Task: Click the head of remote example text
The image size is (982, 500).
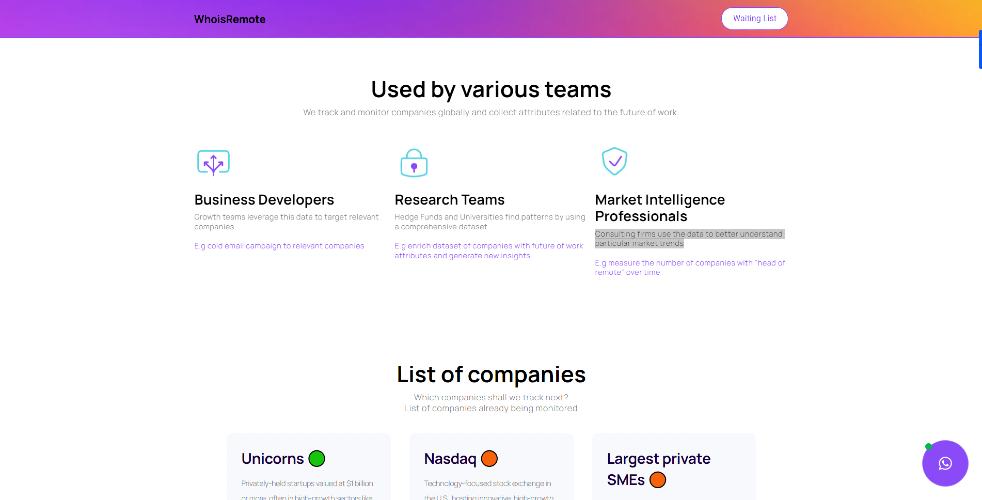Action: (x=690, y=268)
